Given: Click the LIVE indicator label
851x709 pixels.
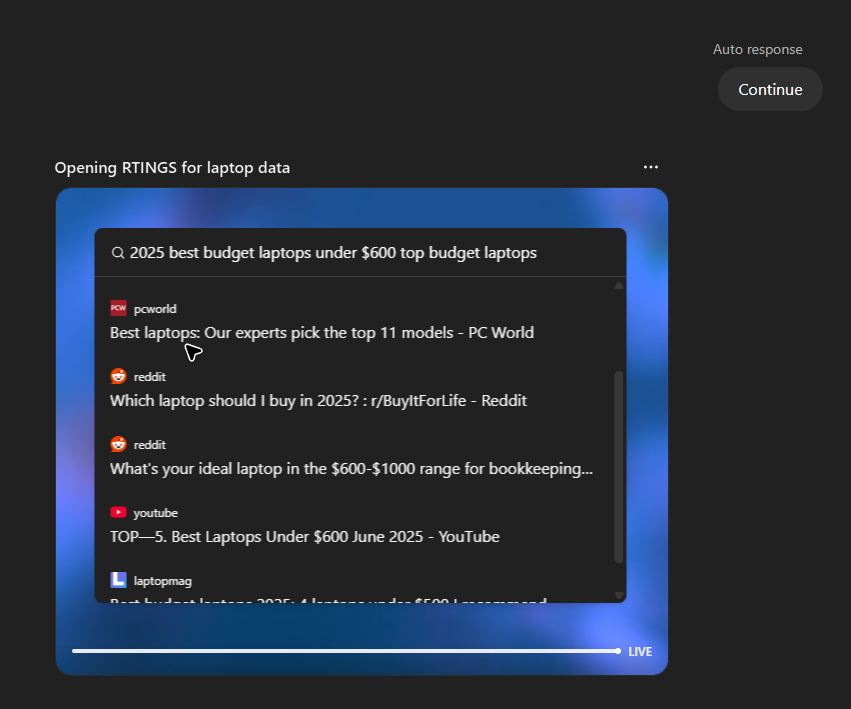Looking at the screenshot, I should (x=640, y=651).
